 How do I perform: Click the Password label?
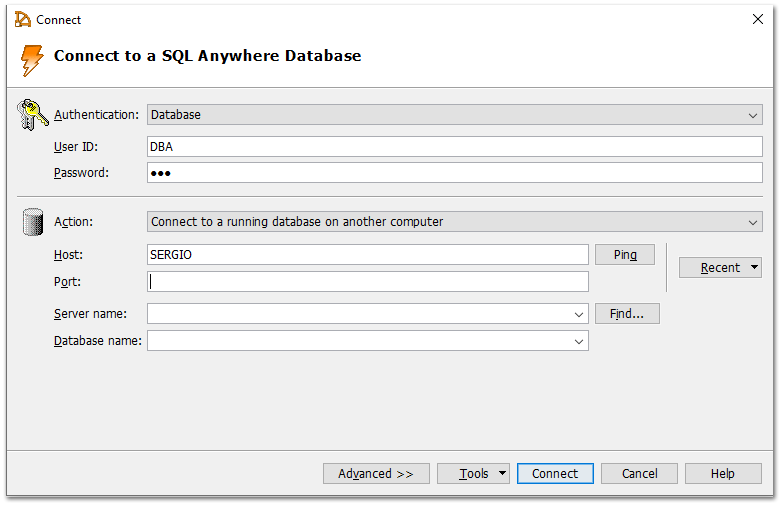[x=81, y=172]
